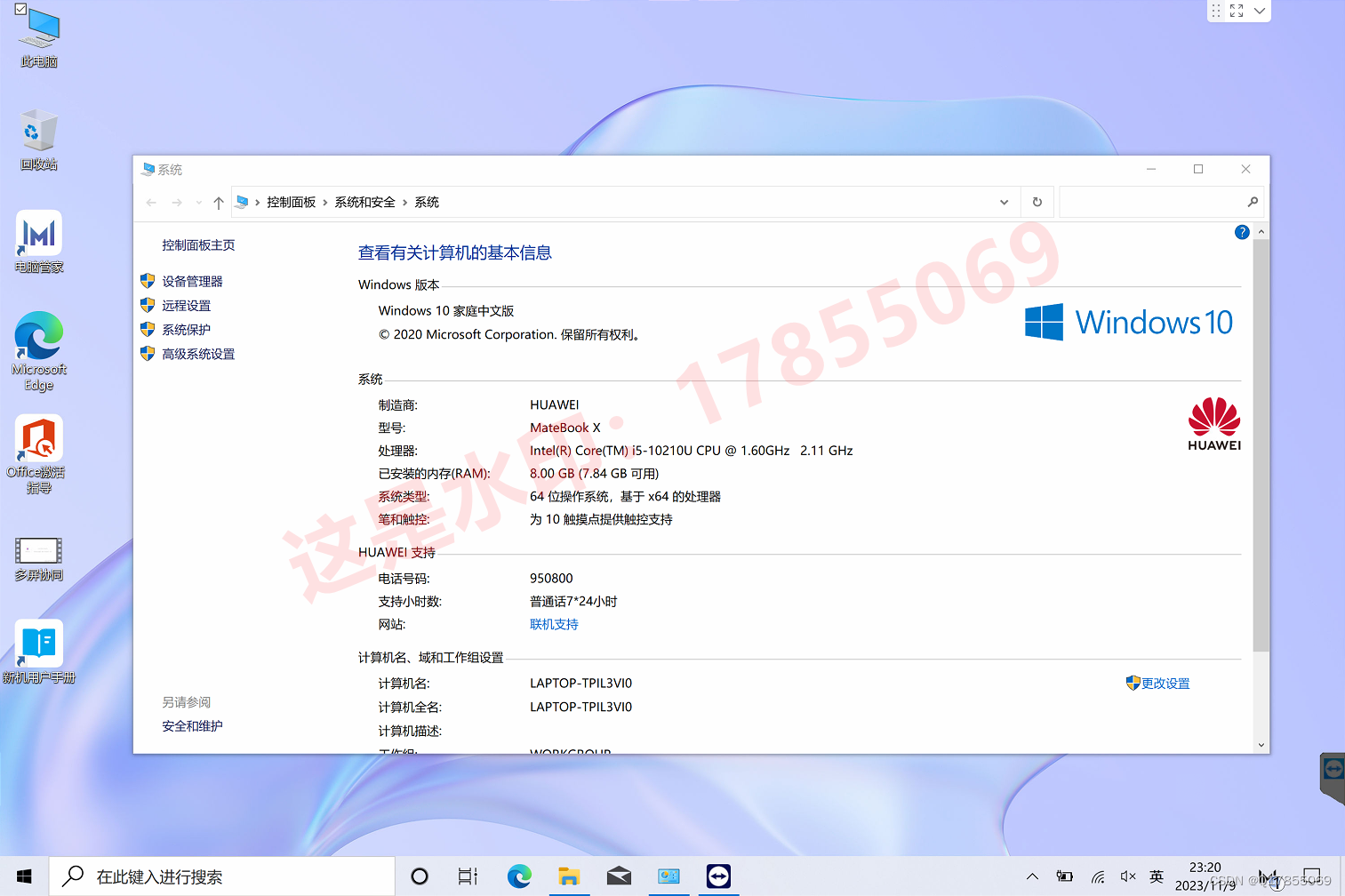
Task: Select the 电脑管家 desktop shortcut
Action: (38, 242)
